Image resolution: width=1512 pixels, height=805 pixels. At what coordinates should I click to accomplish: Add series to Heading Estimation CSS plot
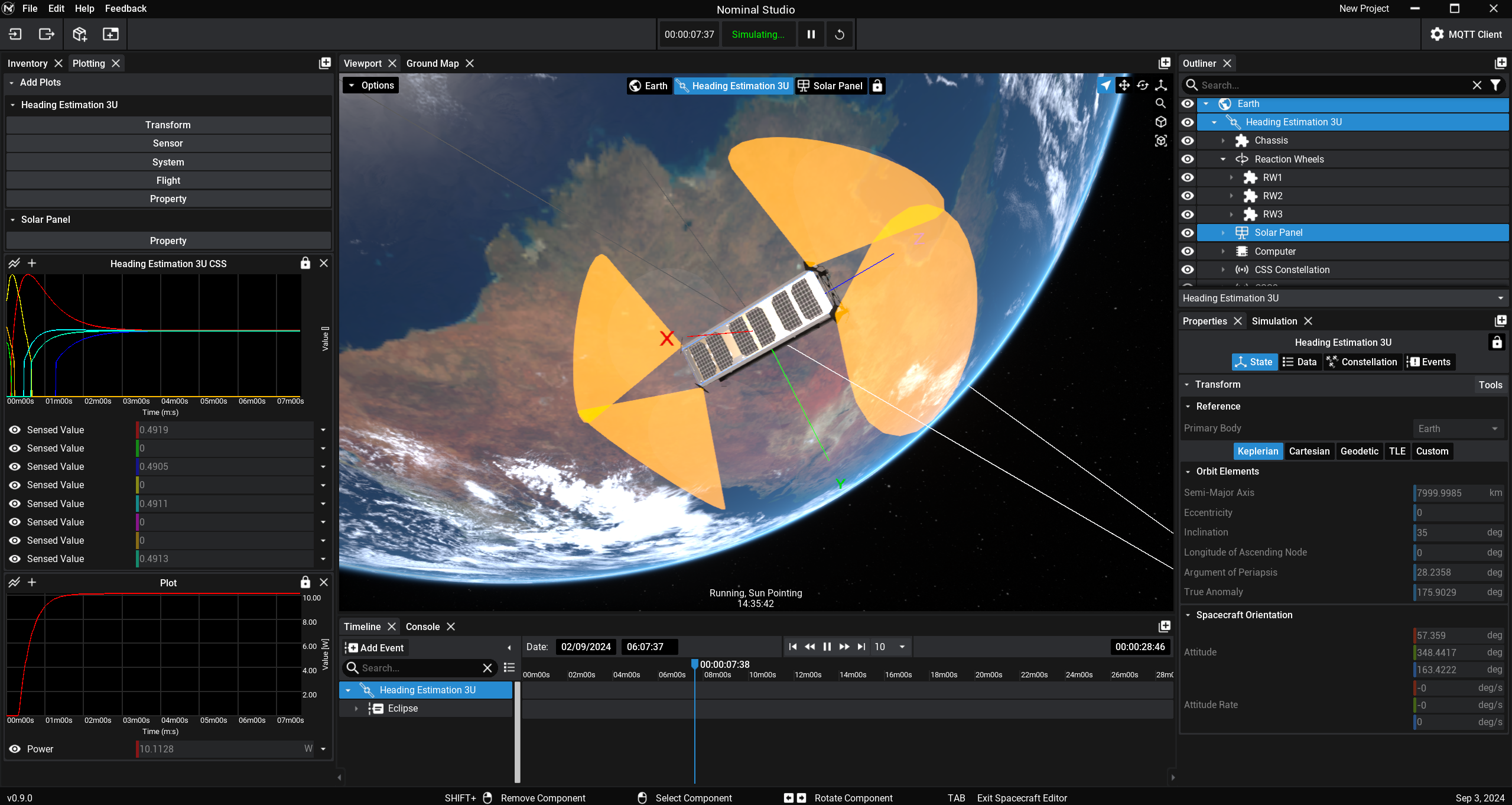[32, 263]
